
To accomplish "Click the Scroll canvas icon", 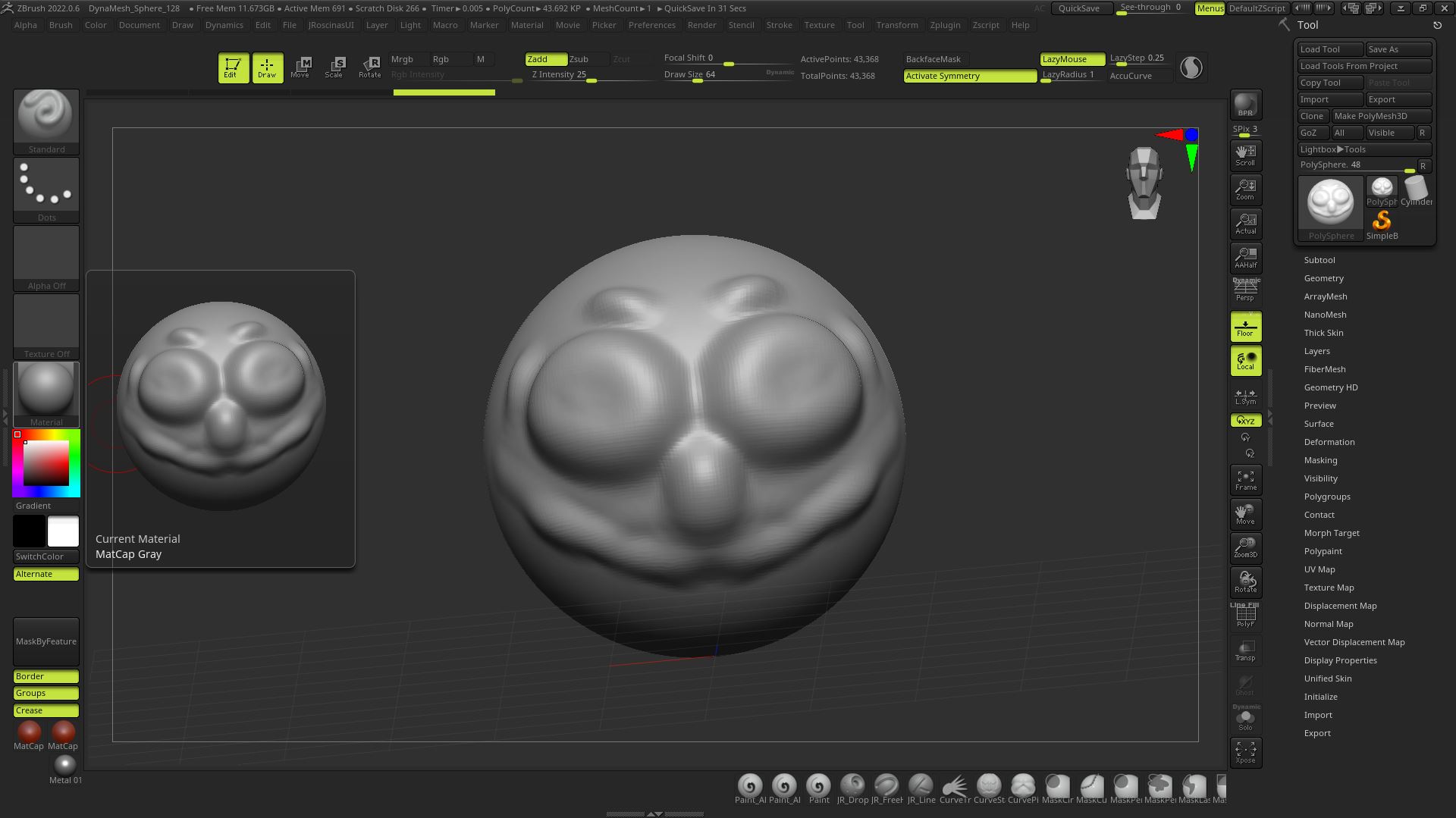I will click(1245, 155).
